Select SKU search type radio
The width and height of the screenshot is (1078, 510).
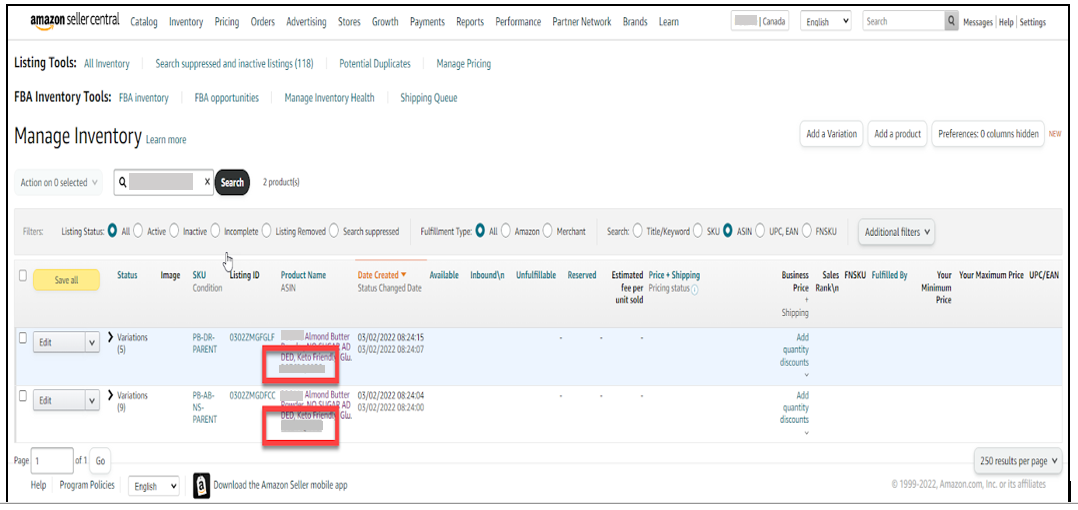pyautogui.click(x=698, y=231)
